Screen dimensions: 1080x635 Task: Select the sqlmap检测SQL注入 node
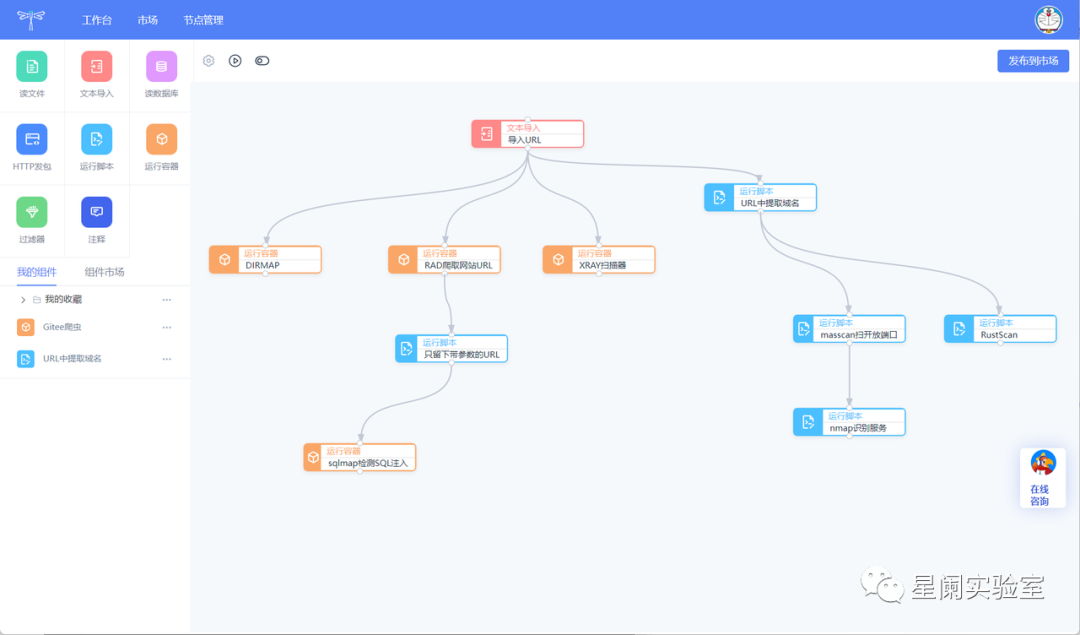click(360, 457)
